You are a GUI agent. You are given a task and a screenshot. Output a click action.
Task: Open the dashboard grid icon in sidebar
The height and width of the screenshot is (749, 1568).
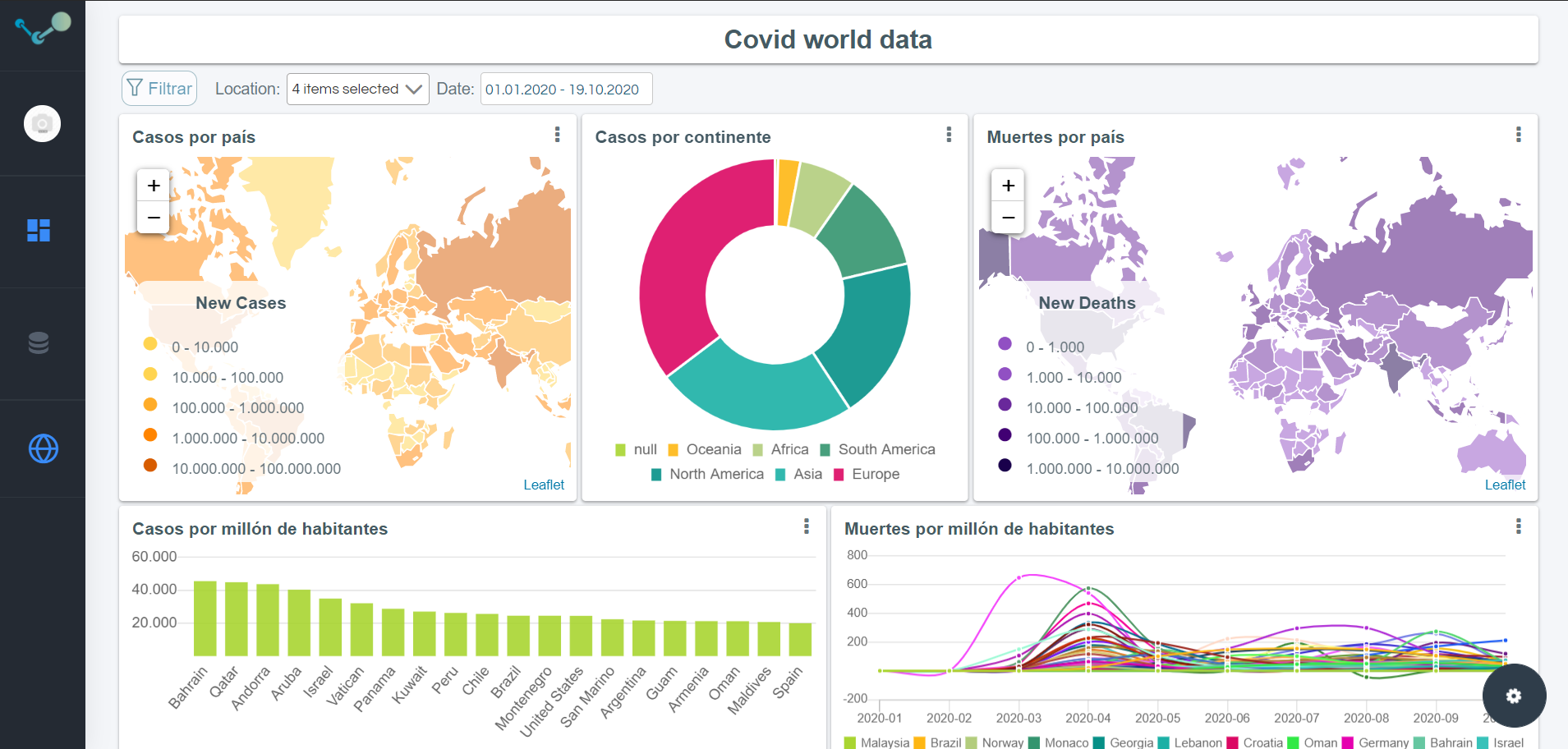tap(39, 231)
